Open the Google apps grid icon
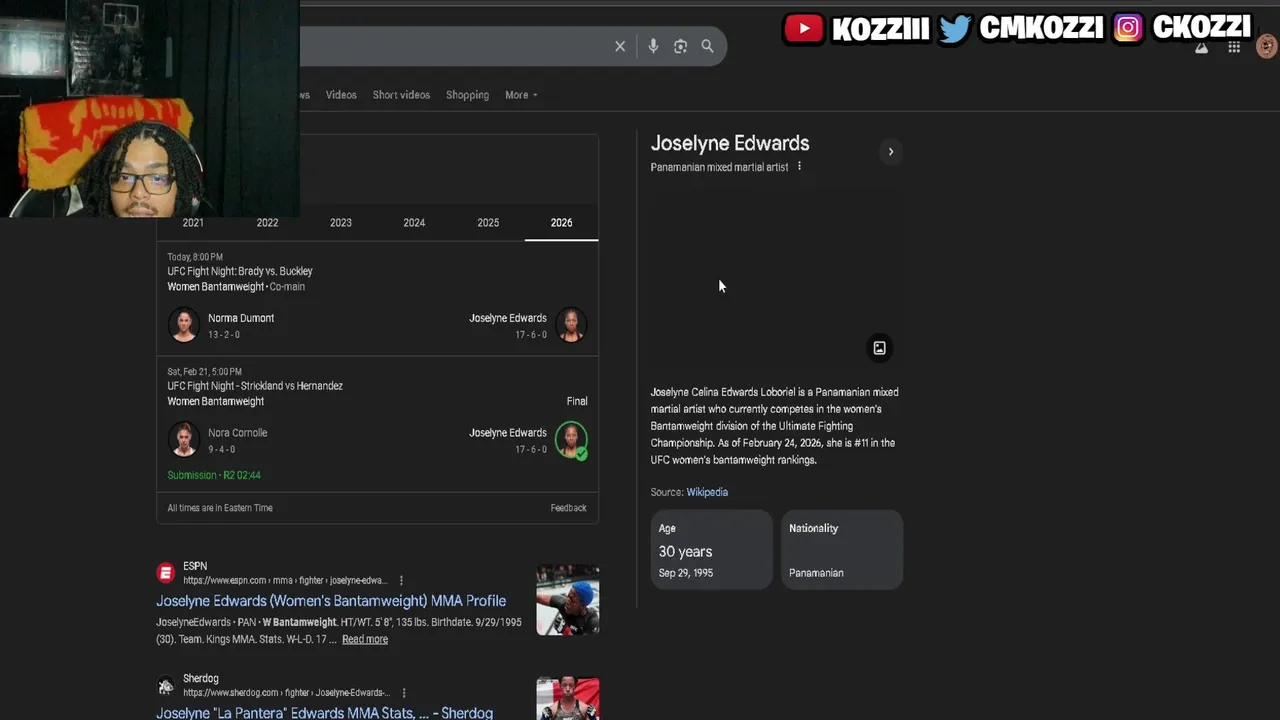 pyautogui.click(x=1234, y=47)
